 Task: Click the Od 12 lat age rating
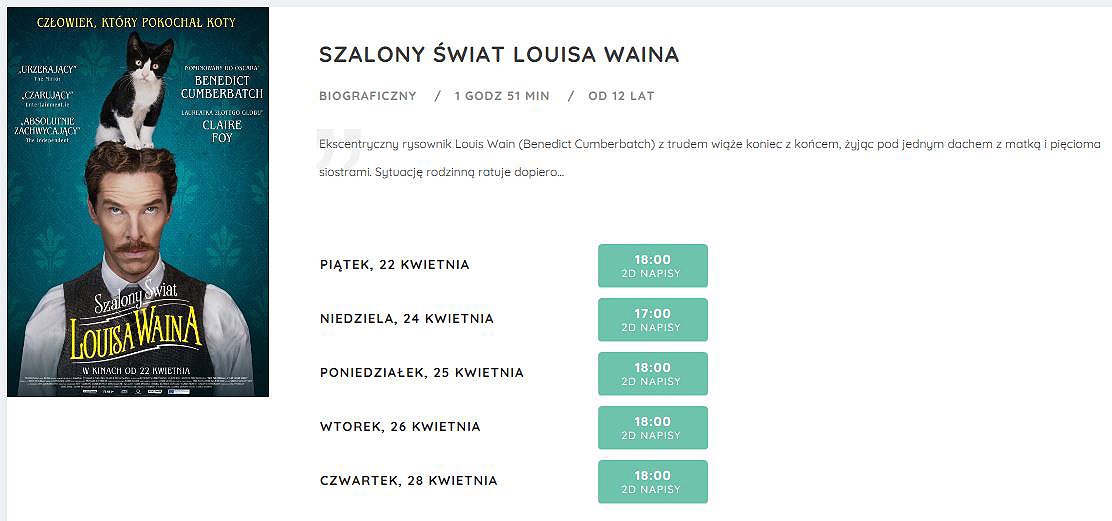click(x=621, y=96)
